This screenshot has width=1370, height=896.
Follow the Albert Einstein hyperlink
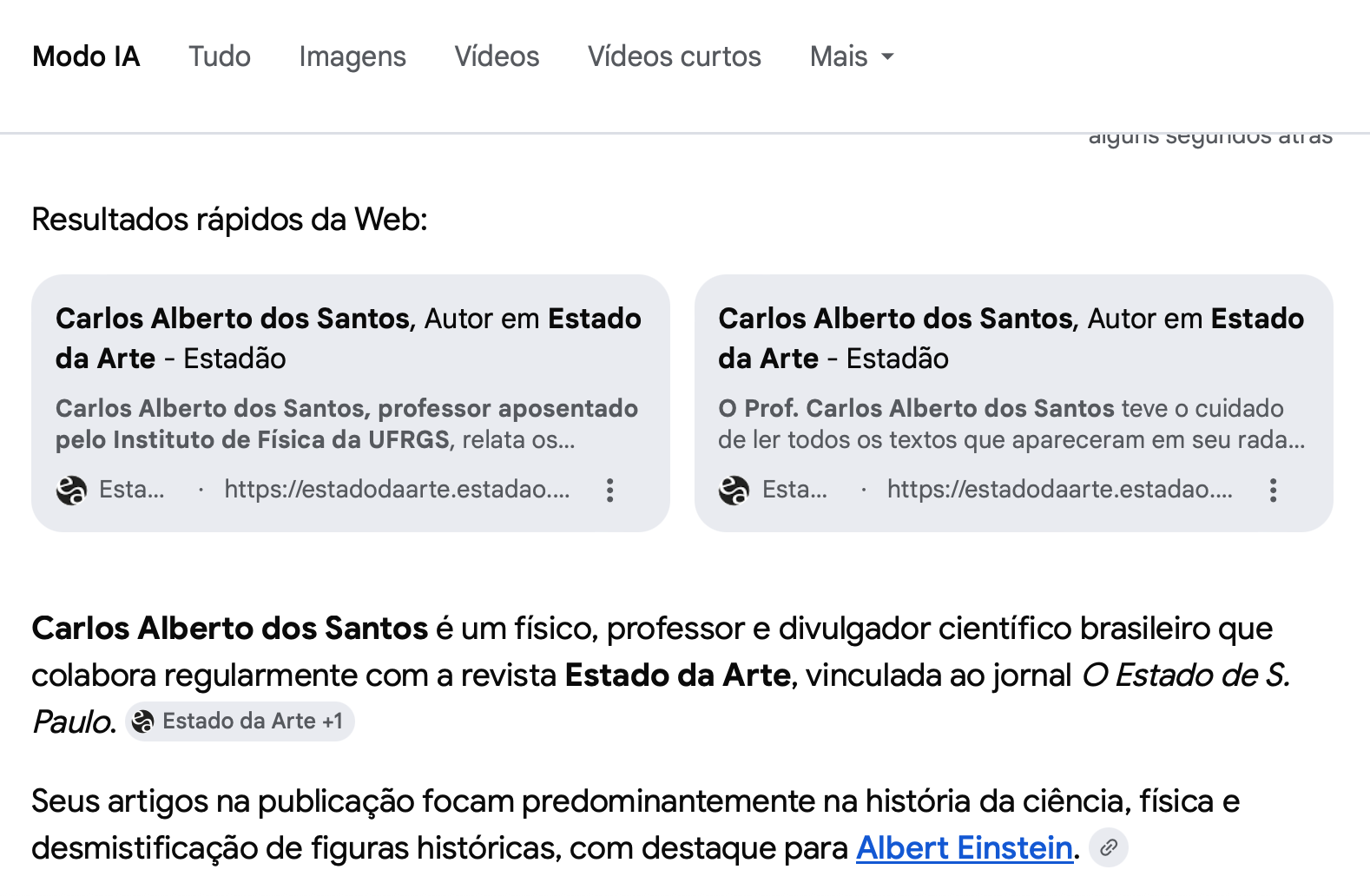(x=964, y=848)
